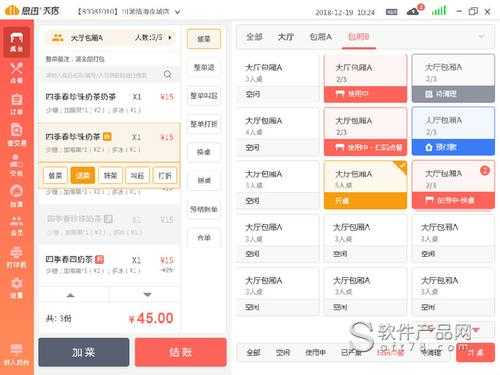500x375 pixels.
Task: Open cloud sync icon with red badge
Action: (414, 11)
